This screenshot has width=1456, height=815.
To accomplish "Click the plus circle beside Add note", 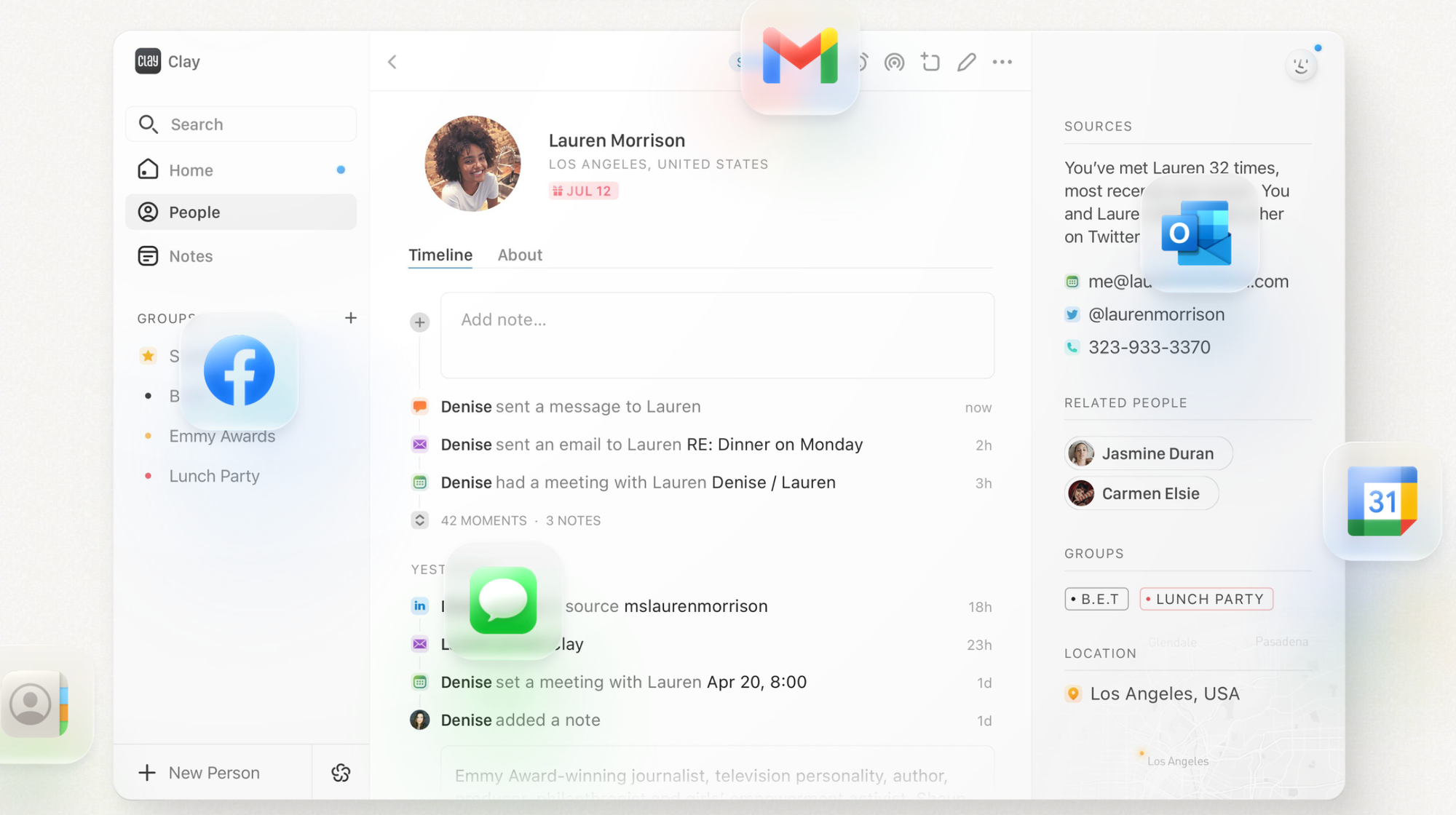I will (x=420, y=322).
